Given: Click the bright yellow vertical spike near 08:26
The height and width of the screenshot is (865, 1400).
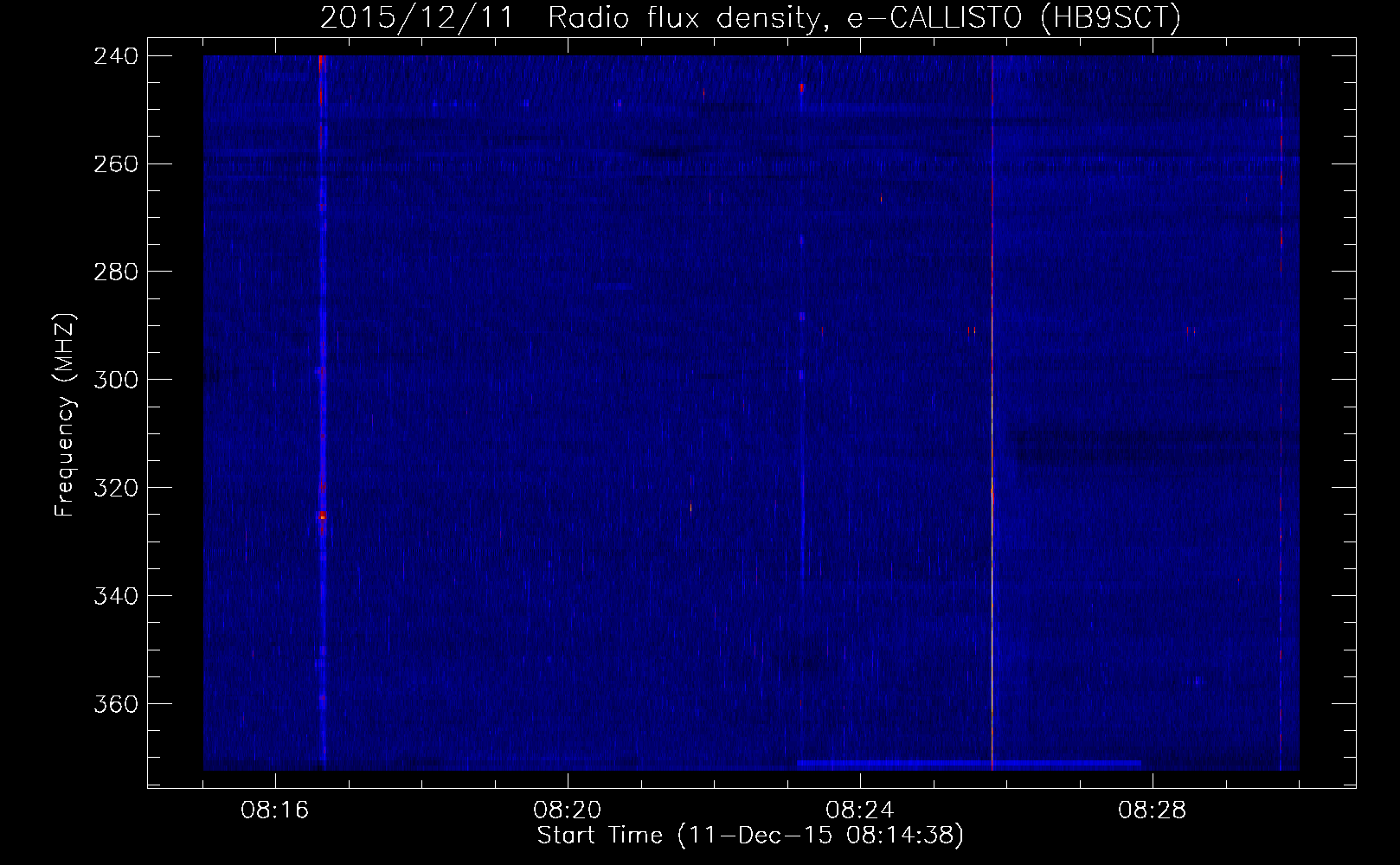Looking at the screenshot, I should 992,413.
